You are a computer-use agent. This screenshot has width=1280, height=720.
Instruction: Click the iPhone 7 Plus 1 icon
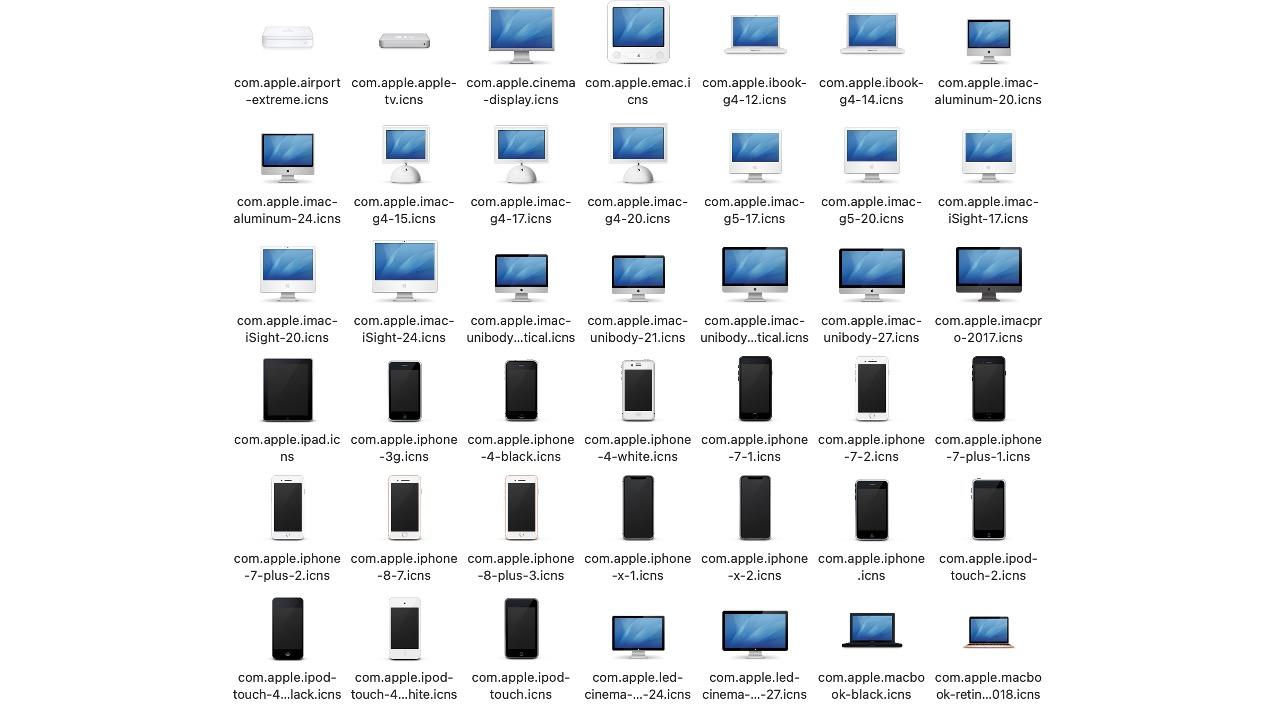tap(989, 388)
